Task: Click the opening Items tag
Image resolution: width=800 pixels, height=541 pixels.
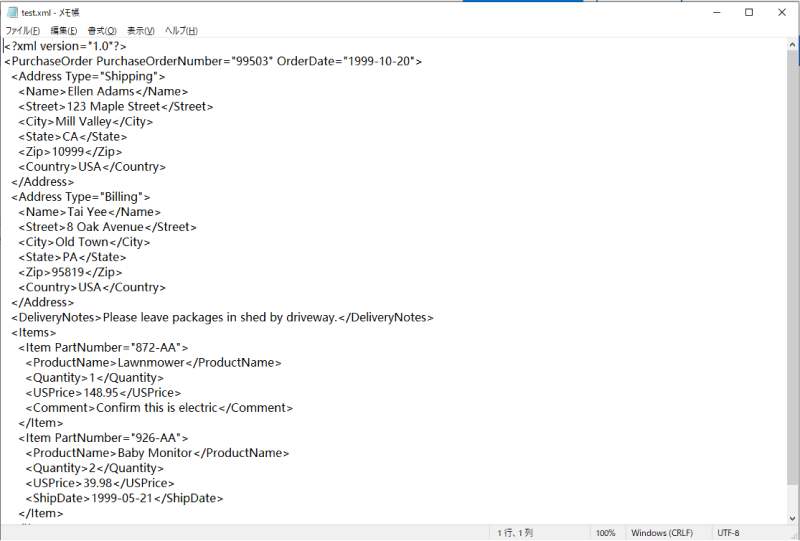Action: pyautogui.click(x=34, y=333)
